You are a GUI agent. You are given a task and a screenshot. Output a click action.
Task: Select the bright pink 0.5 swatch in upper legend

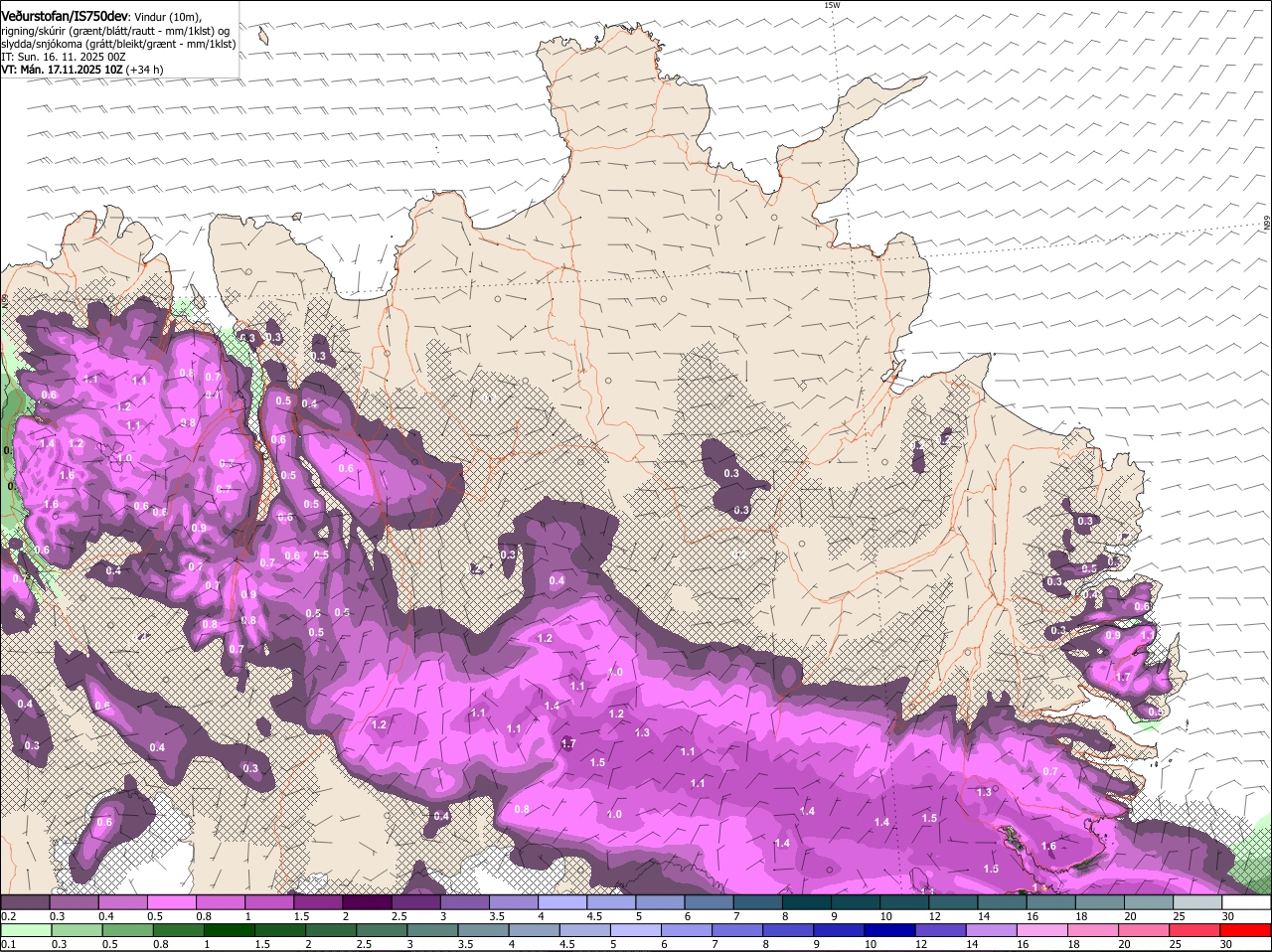tap(171, 901)
